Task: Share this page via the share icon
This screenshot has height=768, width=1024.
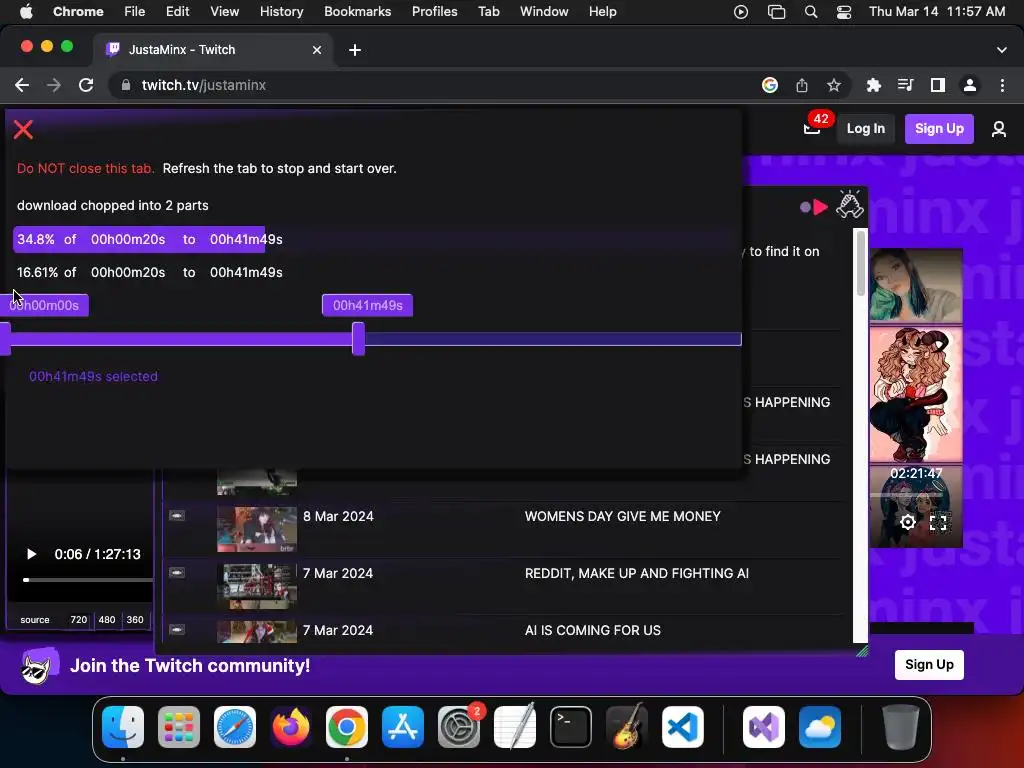Action: pyautogui.click(x=802, y=85)
